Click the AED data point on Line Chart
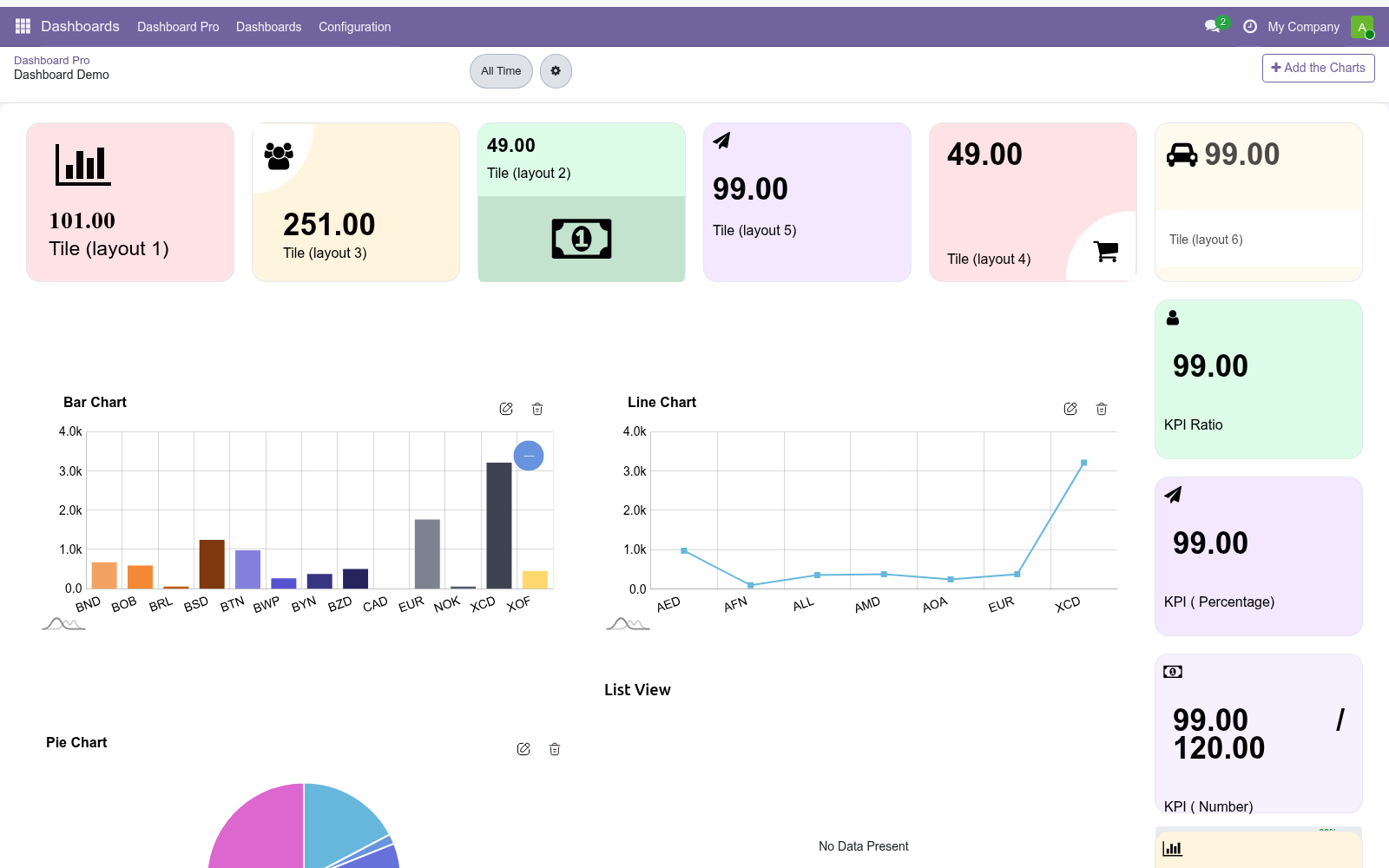 tap(684, 550)
